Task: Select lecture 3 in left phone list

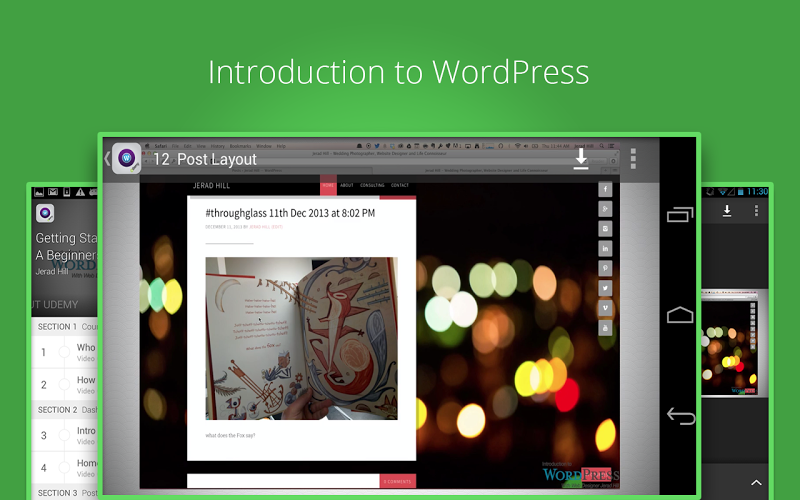Action: tap(65, 435)
